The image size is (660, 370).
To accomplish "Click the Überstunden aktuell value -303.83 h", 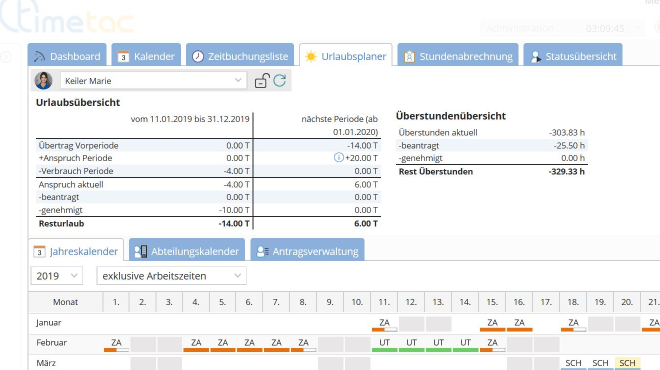I will (567, 133).
